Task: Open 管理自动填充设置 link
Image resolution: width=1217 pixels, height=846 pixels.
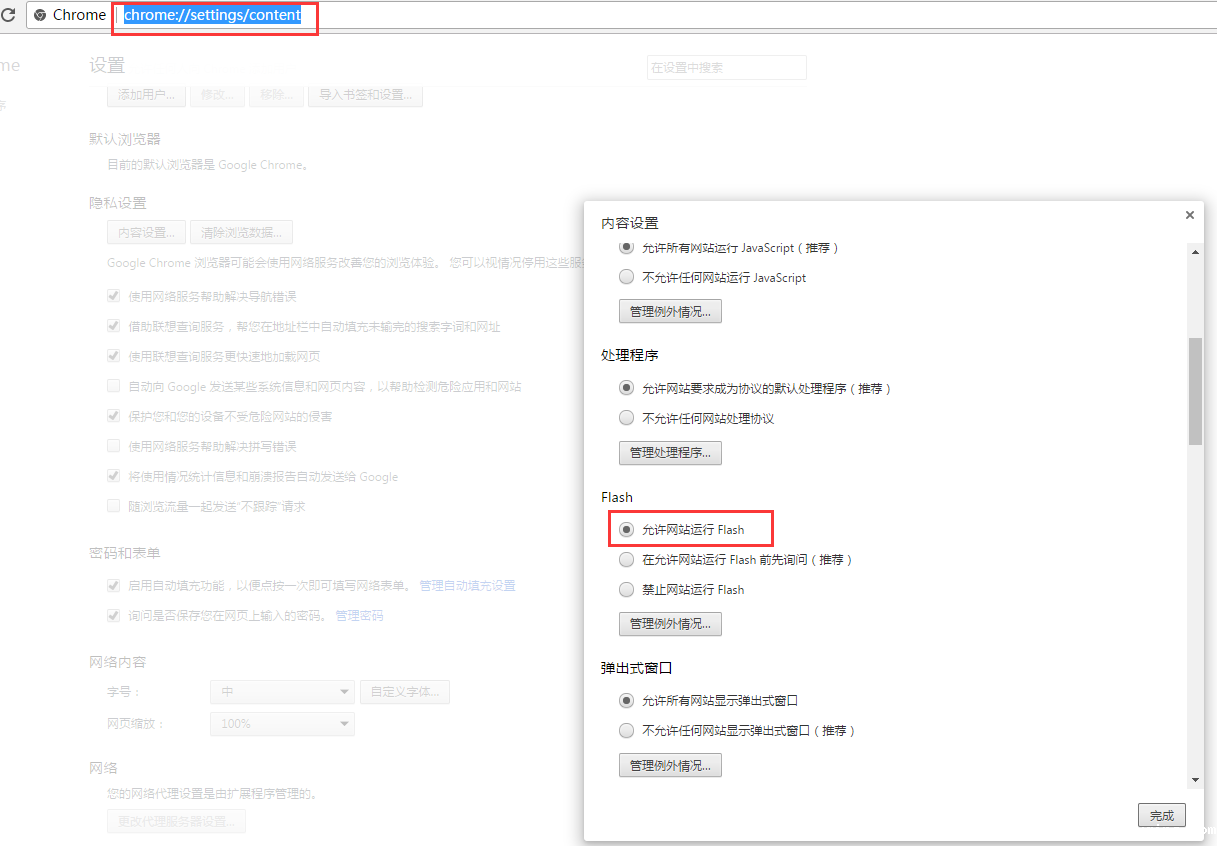Action: pos(467,586)
